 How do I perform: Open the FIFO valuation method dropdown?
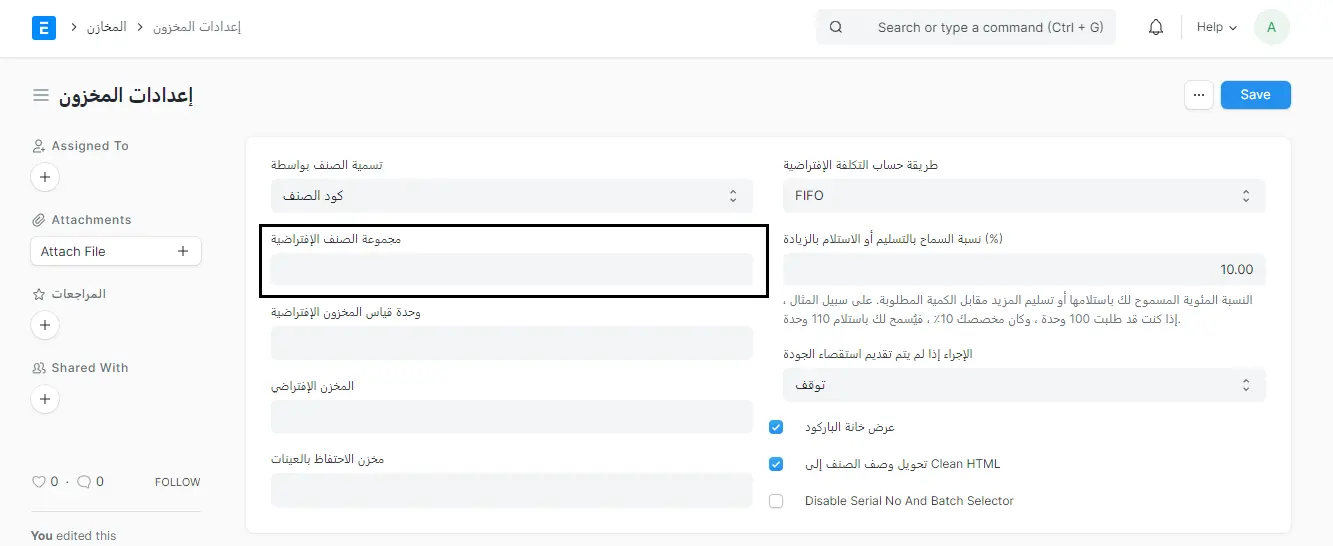tap(1024, 196)
